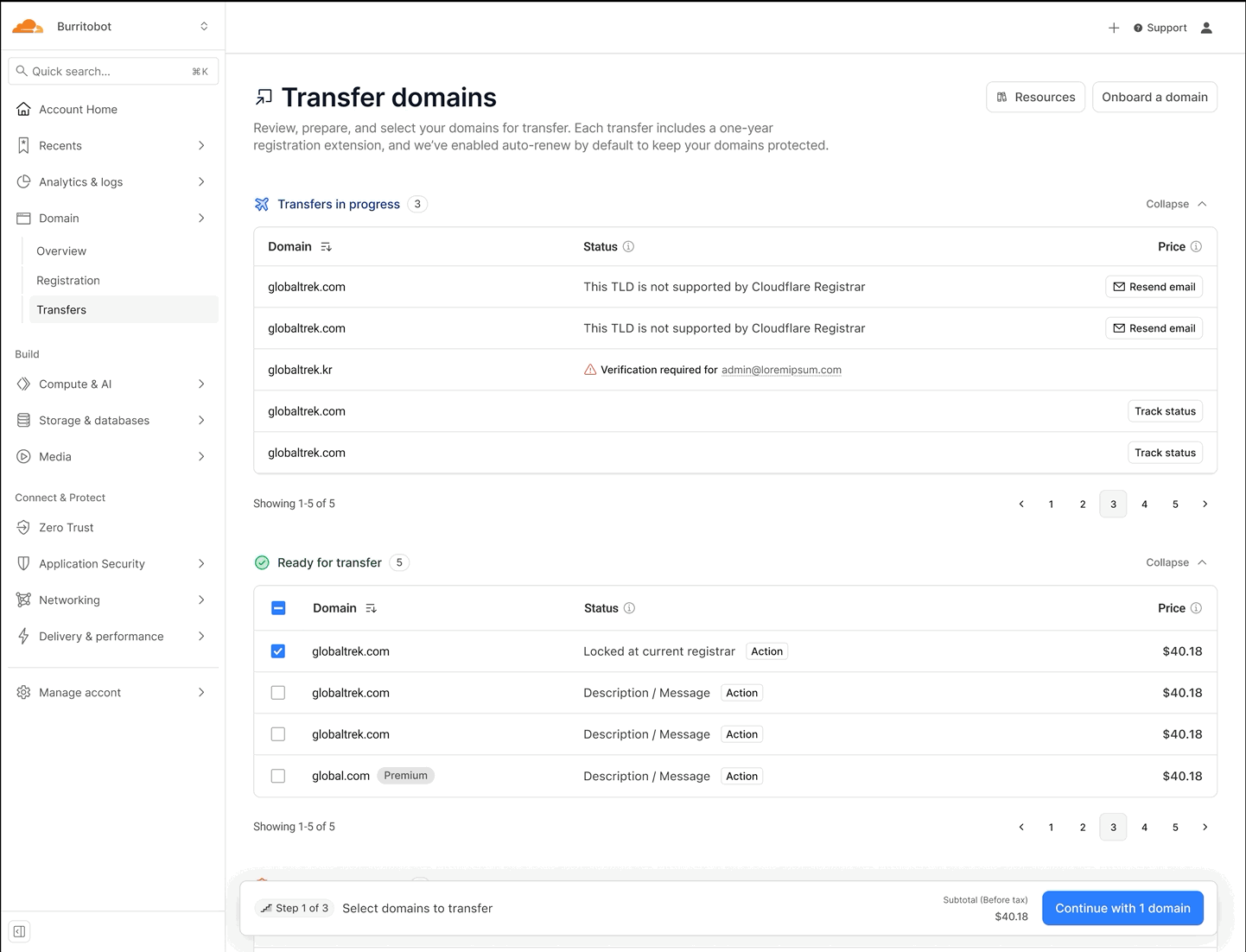Check the global.com Premium domain checkbox

pos(277,776)
